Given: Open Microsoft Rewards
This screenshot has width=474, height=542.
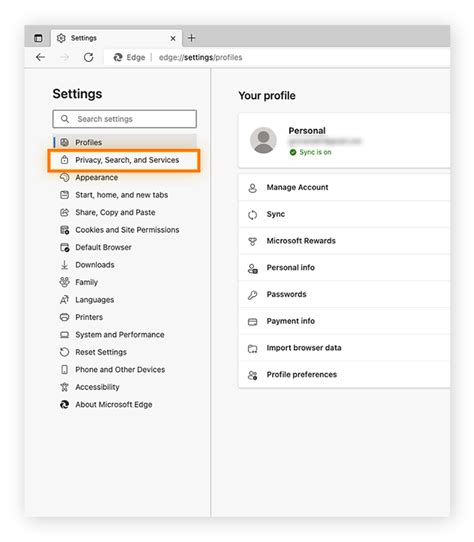Looking at the screenshot, I should (x=344, y=241).
